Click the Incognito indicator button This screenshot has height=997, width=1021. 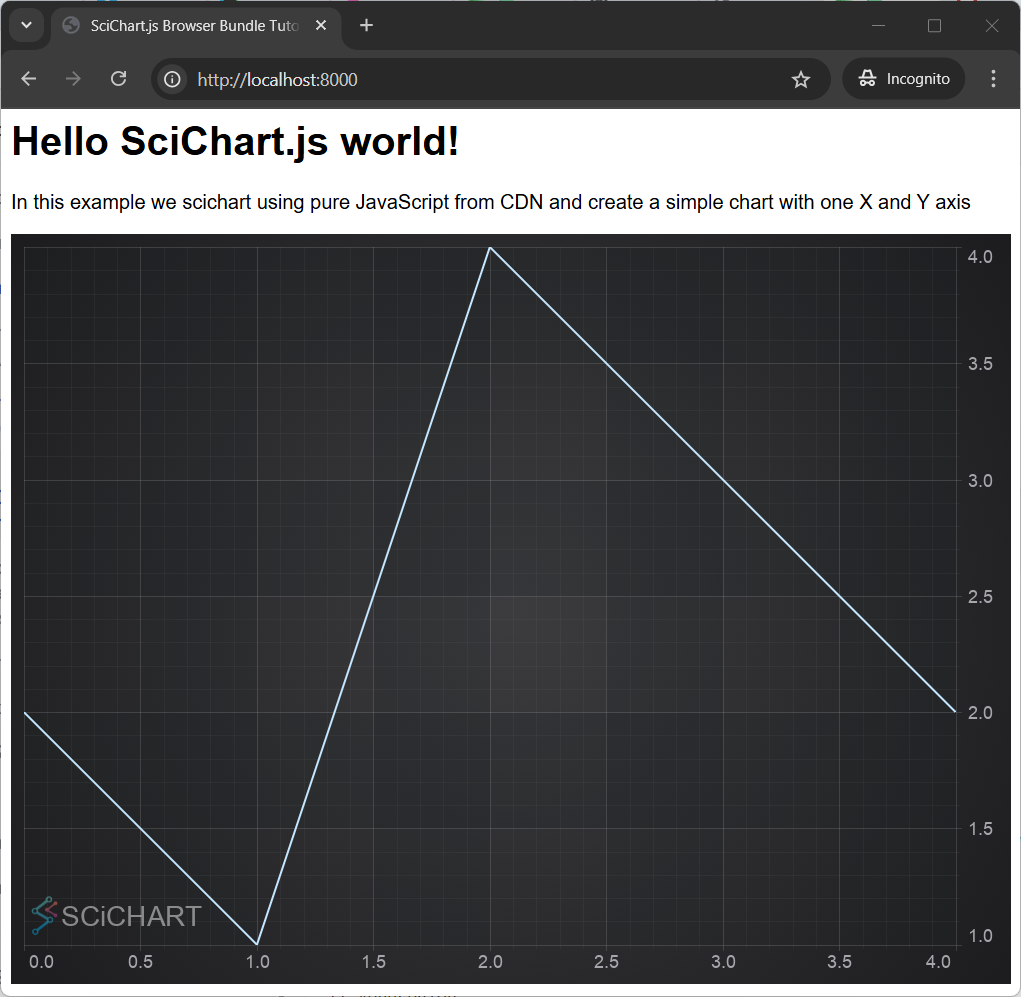(904, 79)
